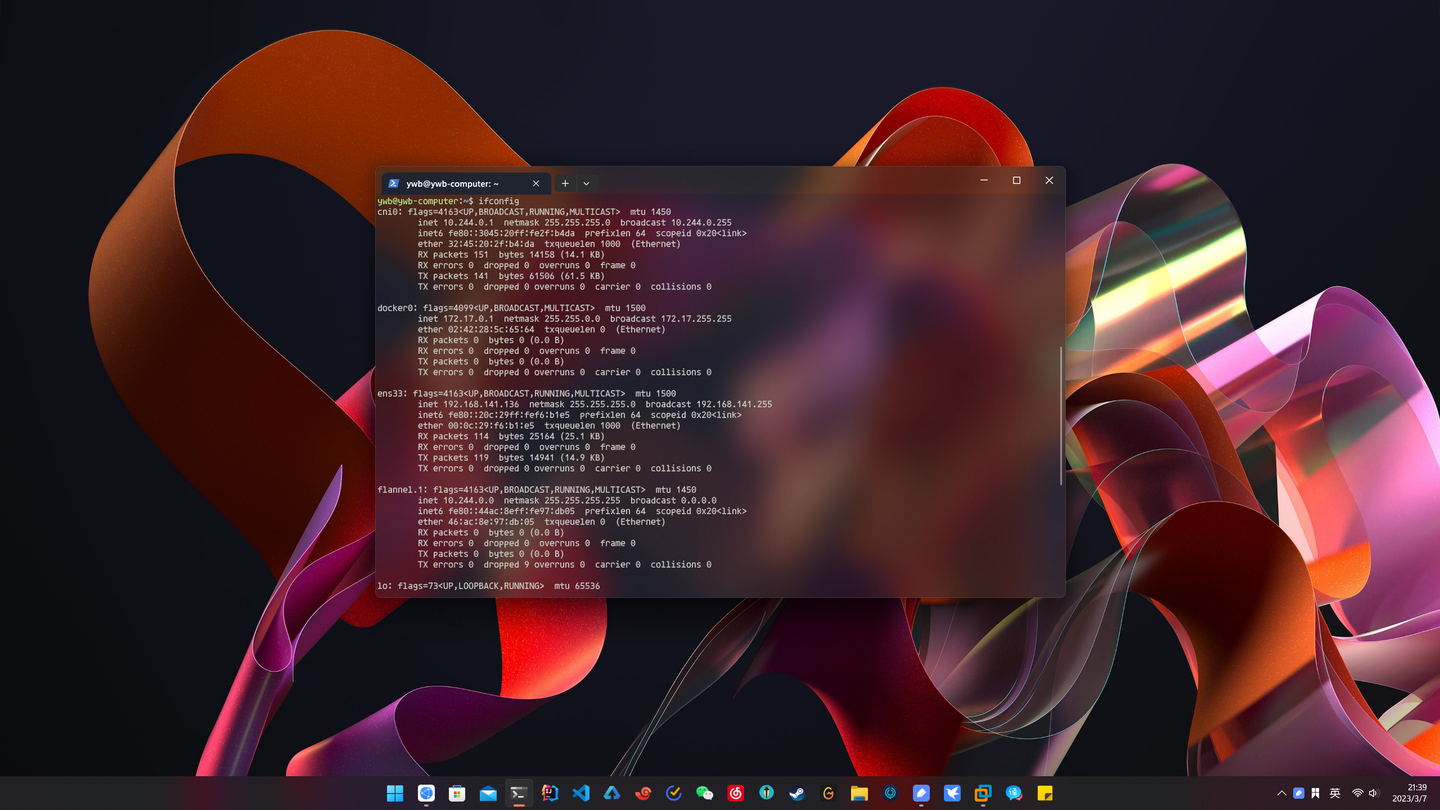This screenshot has height=810, width=1440.
Task: Open the Mail app from the taskbar
Action: click(487, 793)
